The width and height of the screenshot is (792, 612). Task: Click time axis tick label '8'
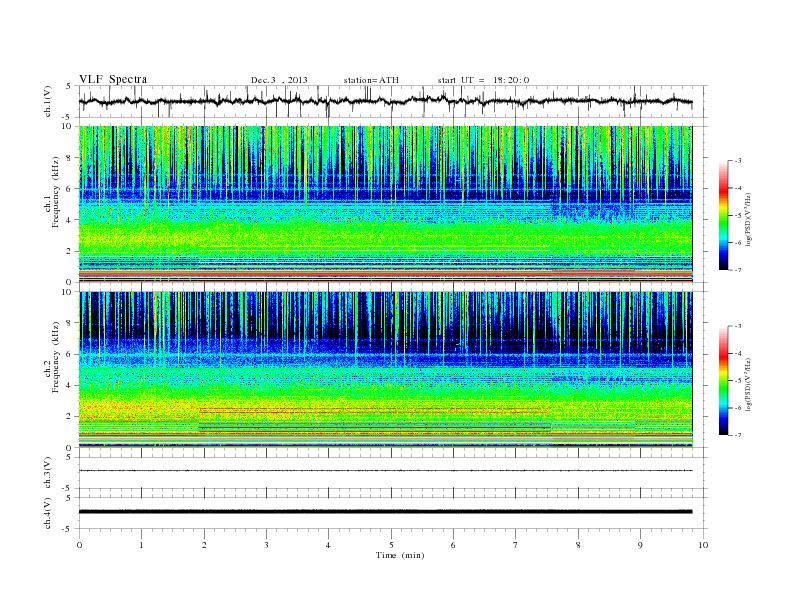click(x=578, y=545)
